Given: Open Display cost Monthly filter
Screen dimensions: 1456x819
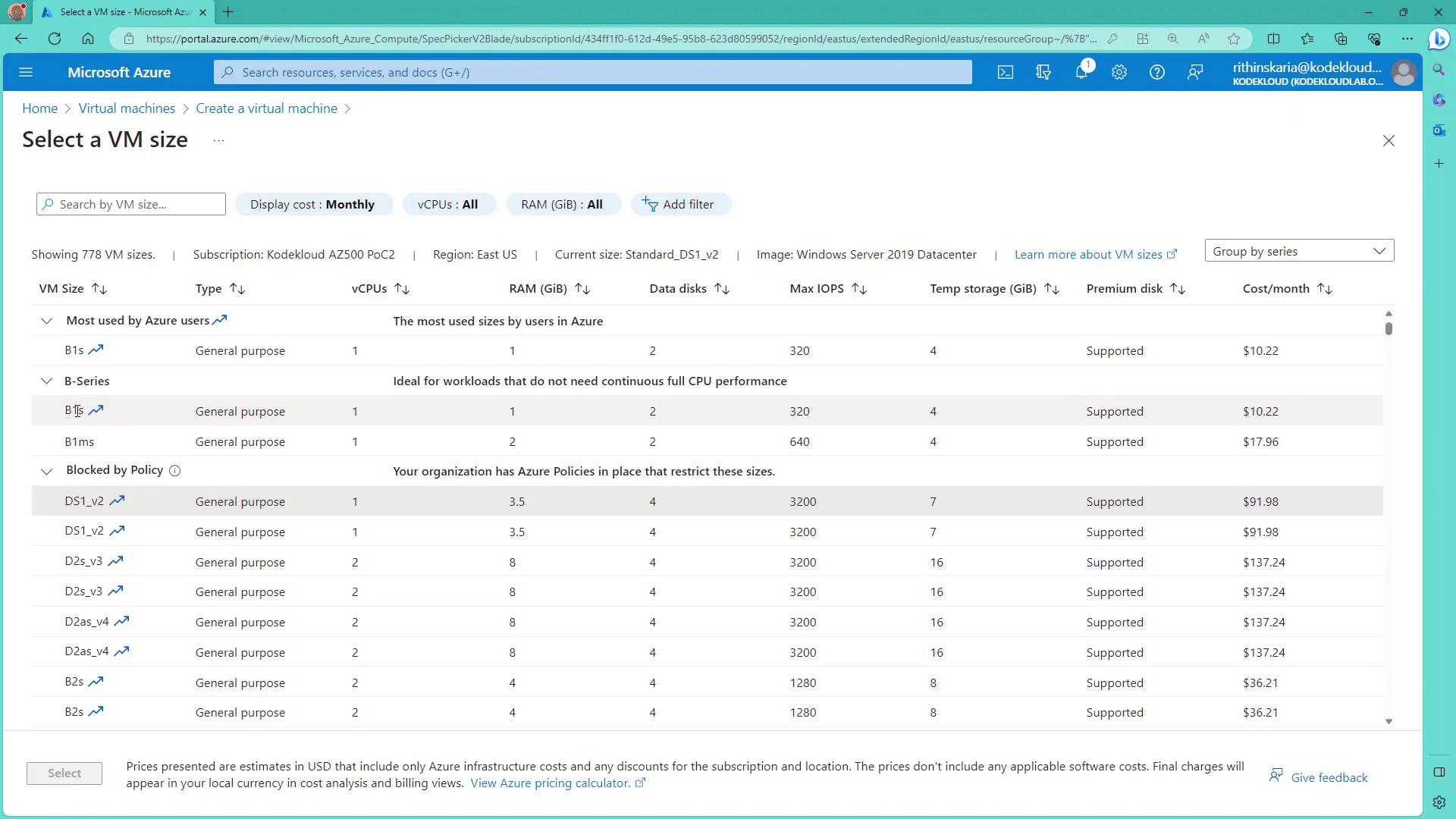Looking at the screenshot, I should click(313, 205).
